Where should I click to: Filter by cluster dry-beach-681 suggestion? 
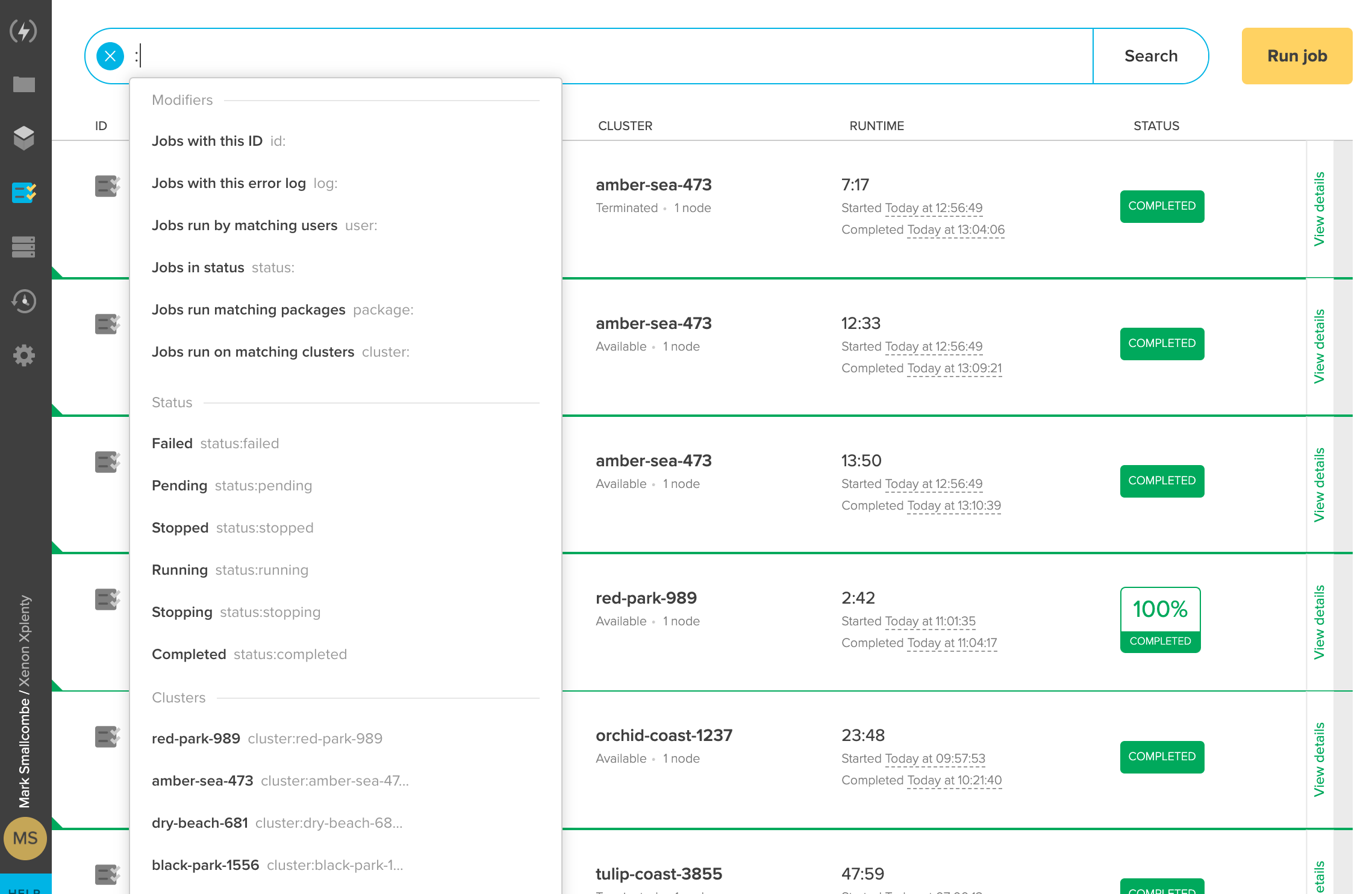pyautogui.click(x=346, y=823)
